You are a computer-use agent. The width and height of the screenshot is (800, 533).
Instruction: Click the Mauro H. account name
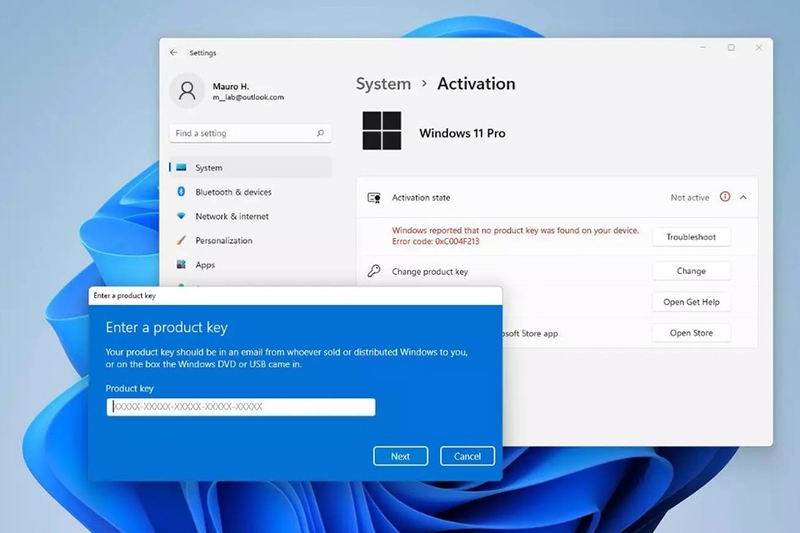231,86
